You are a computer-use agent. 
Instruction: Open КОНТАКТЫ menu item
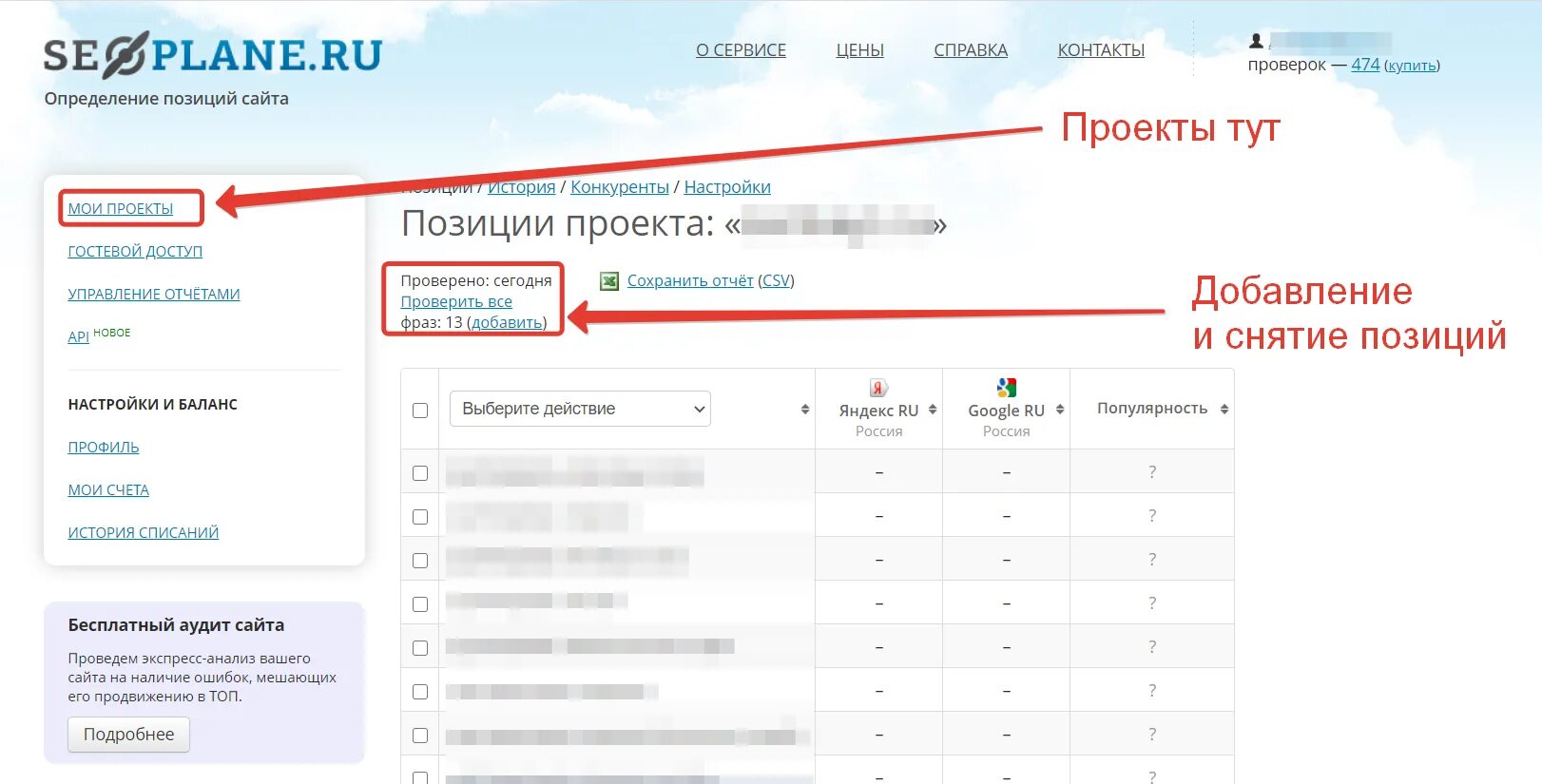pos(1101,50)
